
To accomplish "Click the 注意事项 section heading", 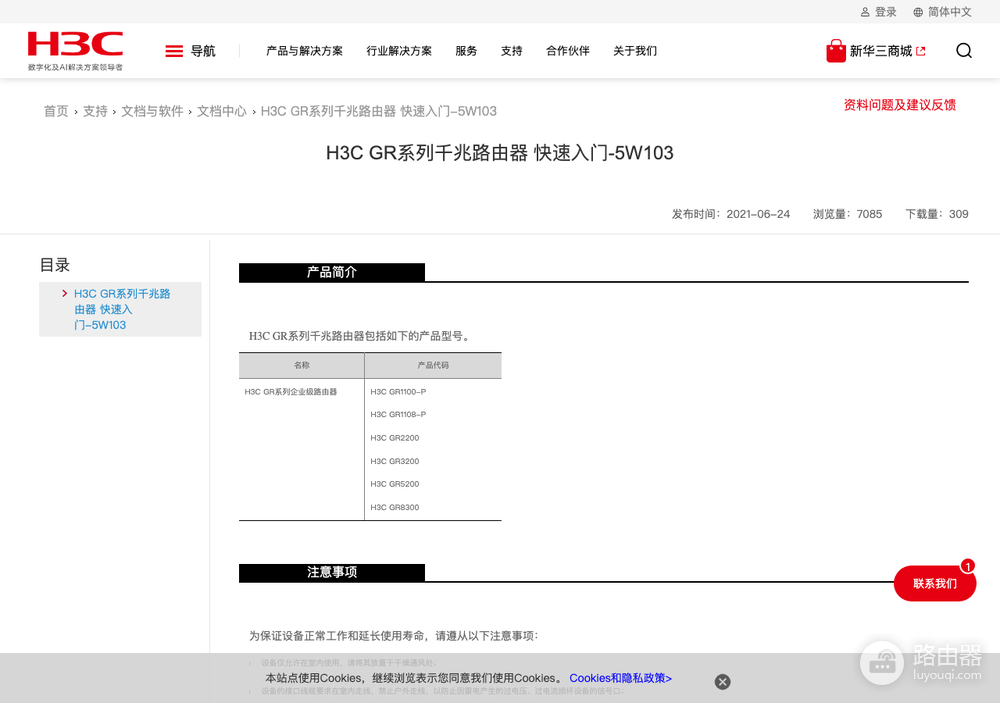I will 332,572.
